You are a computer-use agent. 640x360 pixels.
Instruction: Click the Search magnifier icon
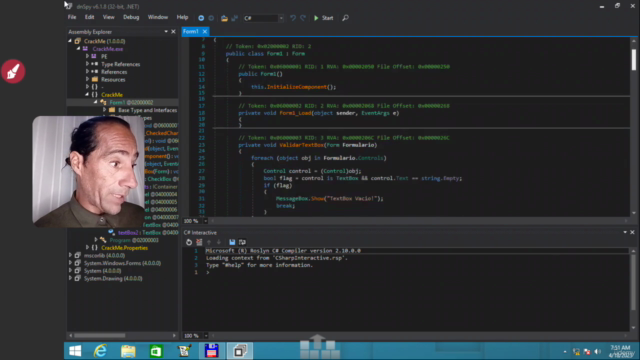tap(345, 18)
